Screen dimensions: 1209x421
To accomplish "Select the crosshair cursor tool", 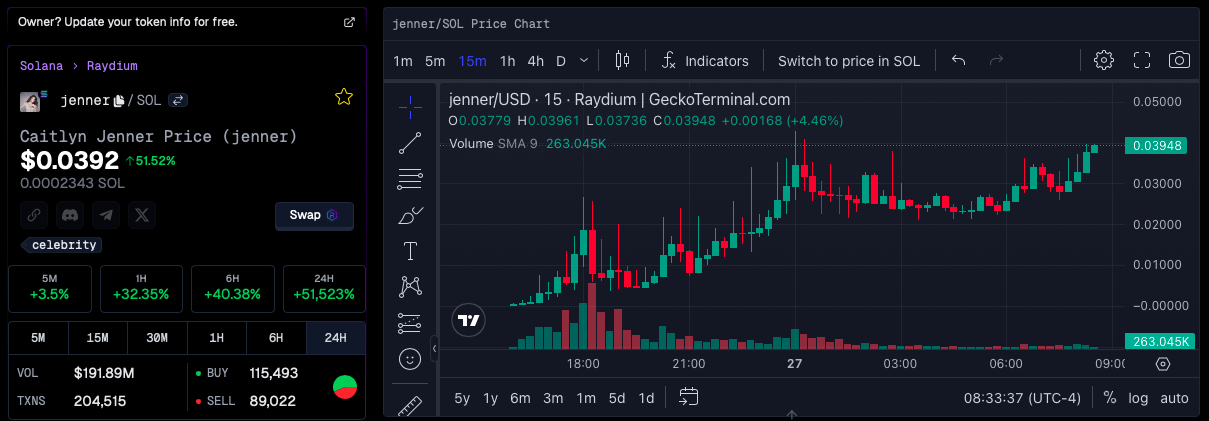I will (x=410, y=106).
